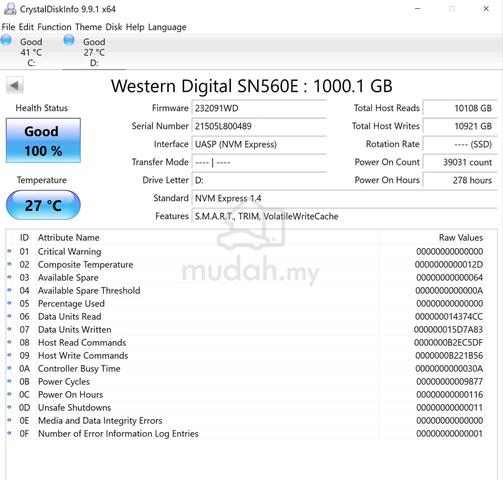Click the Good 100 % health status button
Viewport: 503px width, 480px height.
[43, 140]
